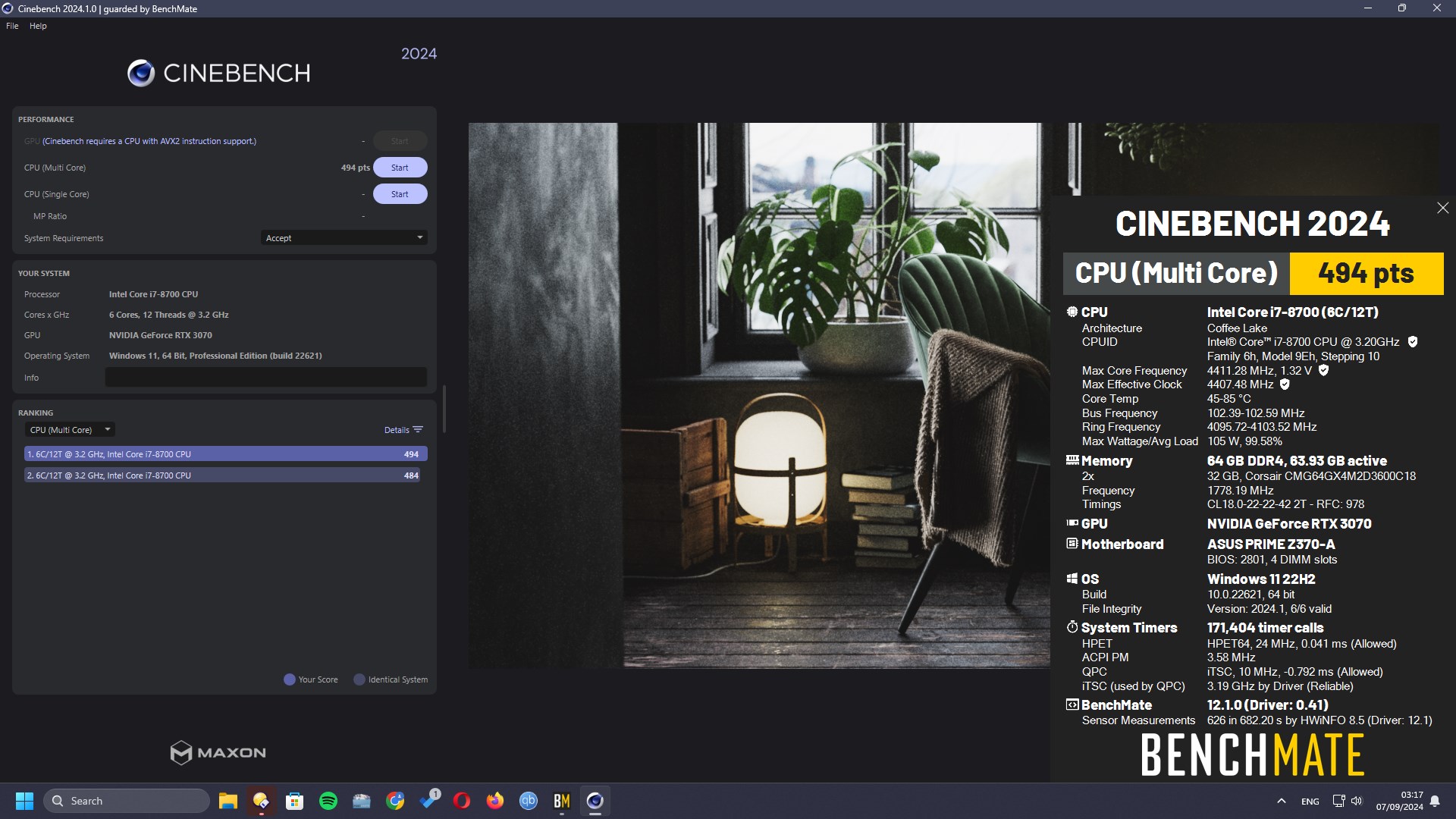Open Opera browser from the taskbar
1456x819 pixels.
click(x=461, y=801)
